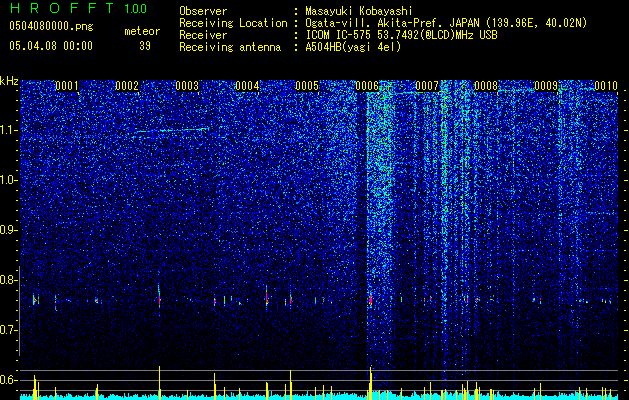Screen dimensions: 629x400
Task: Click the 0.7 frequency axis label
Action: [9, 330]
